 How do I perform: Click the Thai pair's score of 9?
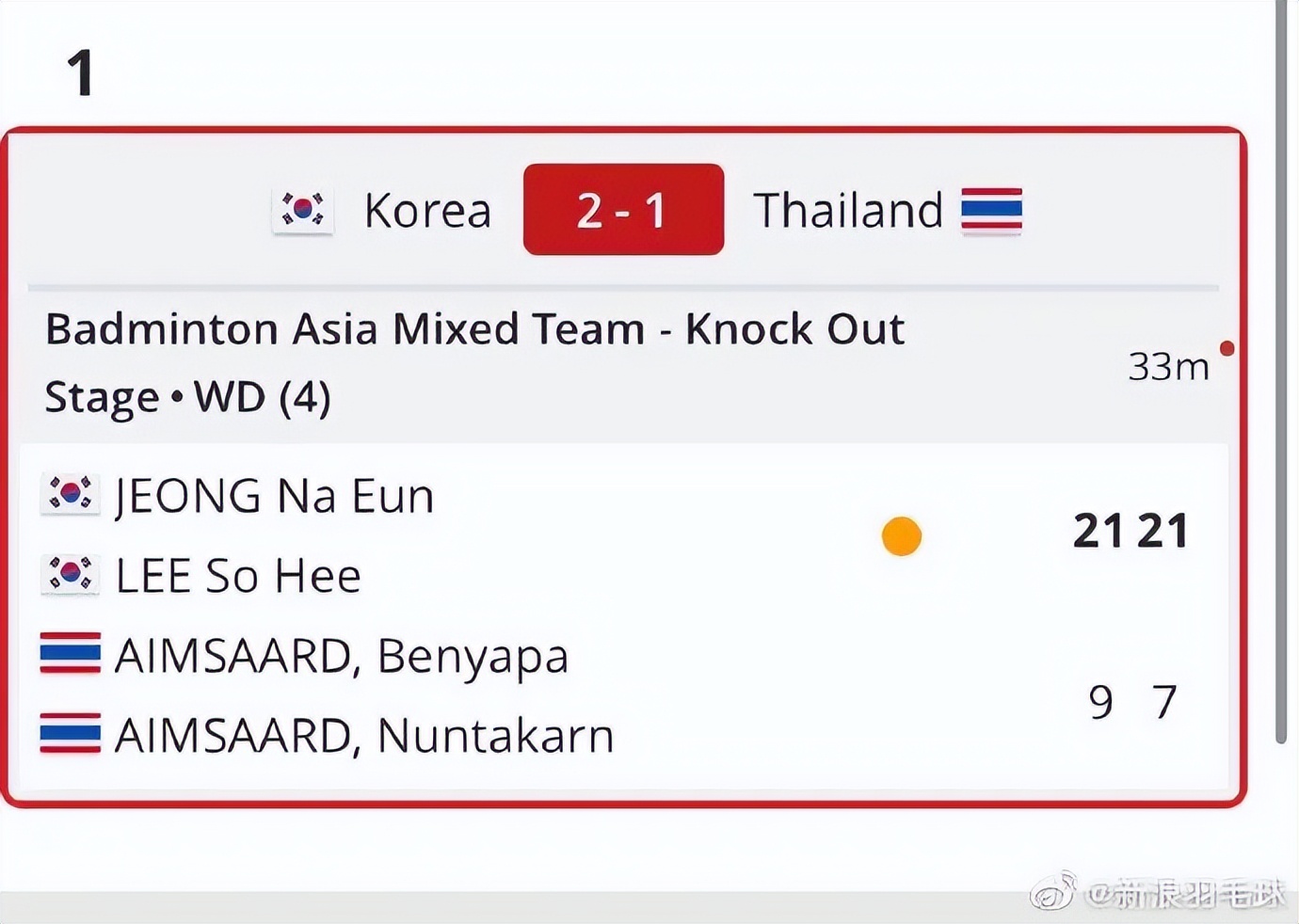pos(1100,702)
